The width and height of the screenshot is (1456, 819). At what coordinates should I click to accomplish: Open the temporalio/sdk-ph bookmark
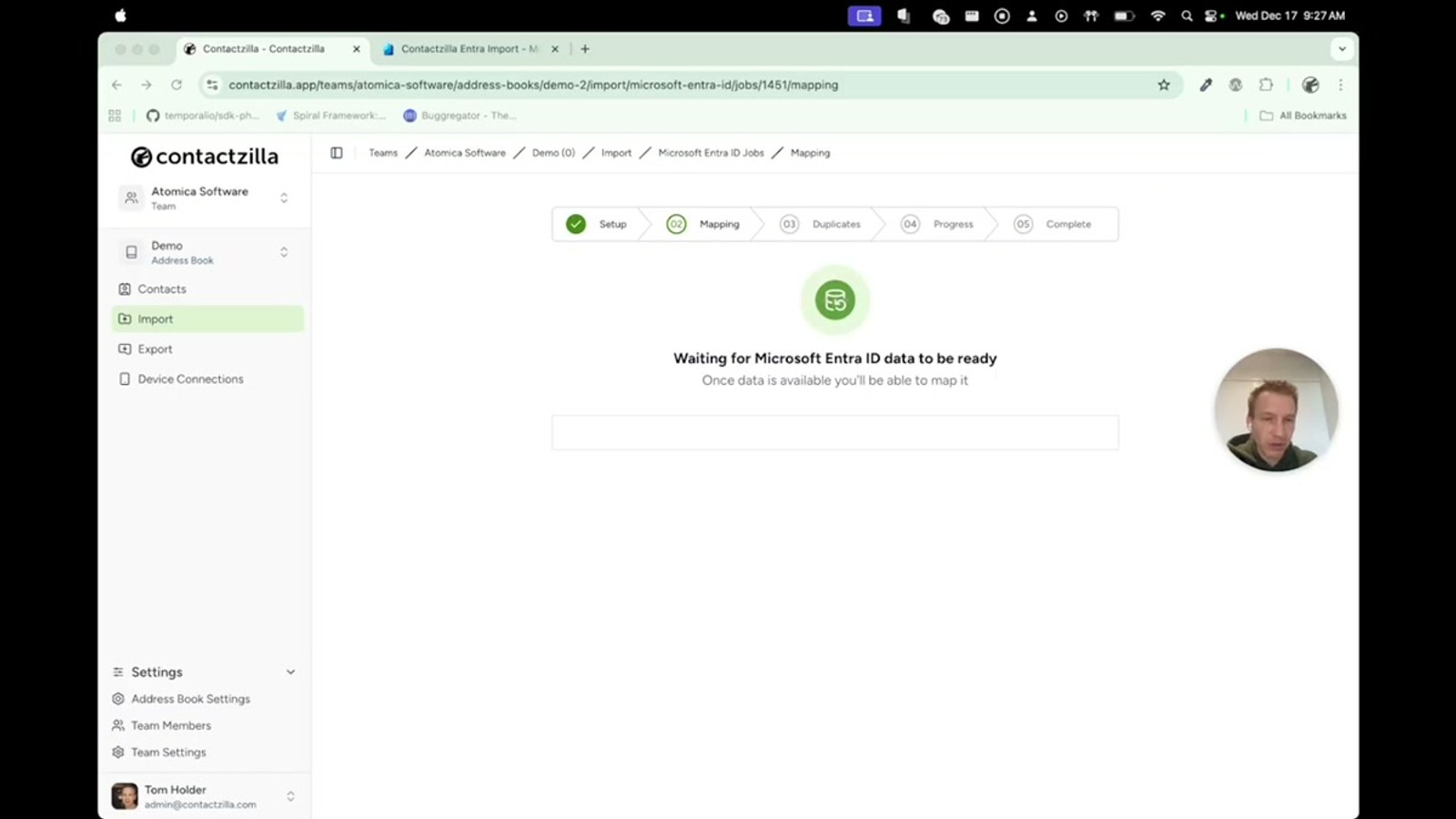(x=203, y=116)
